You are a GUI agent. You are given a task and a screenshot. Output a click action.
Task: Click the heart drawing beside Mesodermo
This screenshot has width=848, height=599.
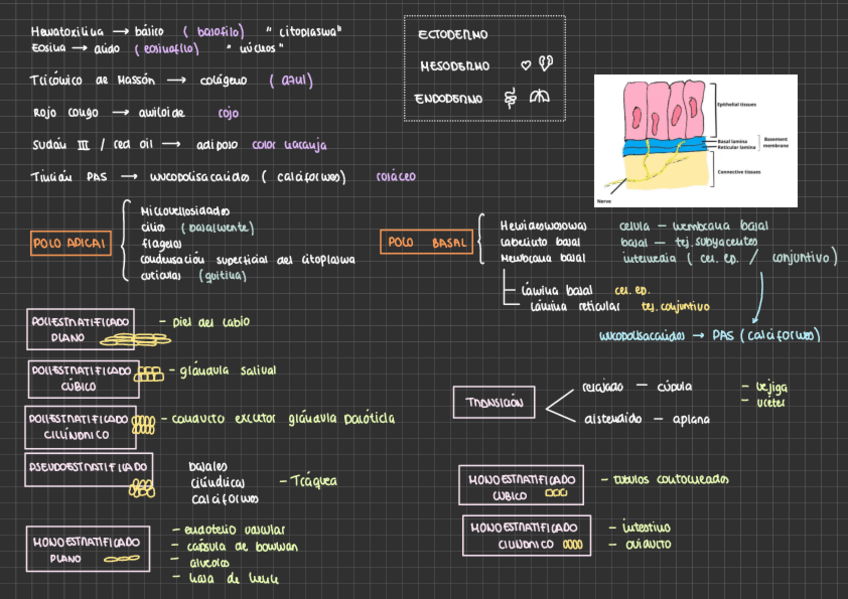[x=526, y=65]
